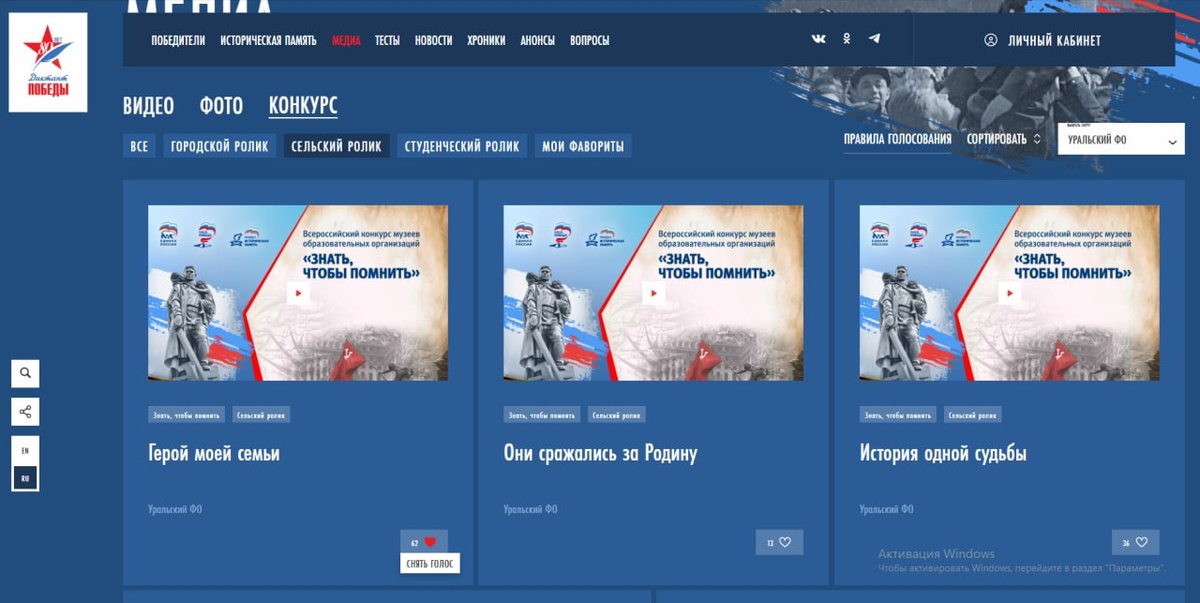Open the search magnifier in left sidebar

click(x=26, y=373)
